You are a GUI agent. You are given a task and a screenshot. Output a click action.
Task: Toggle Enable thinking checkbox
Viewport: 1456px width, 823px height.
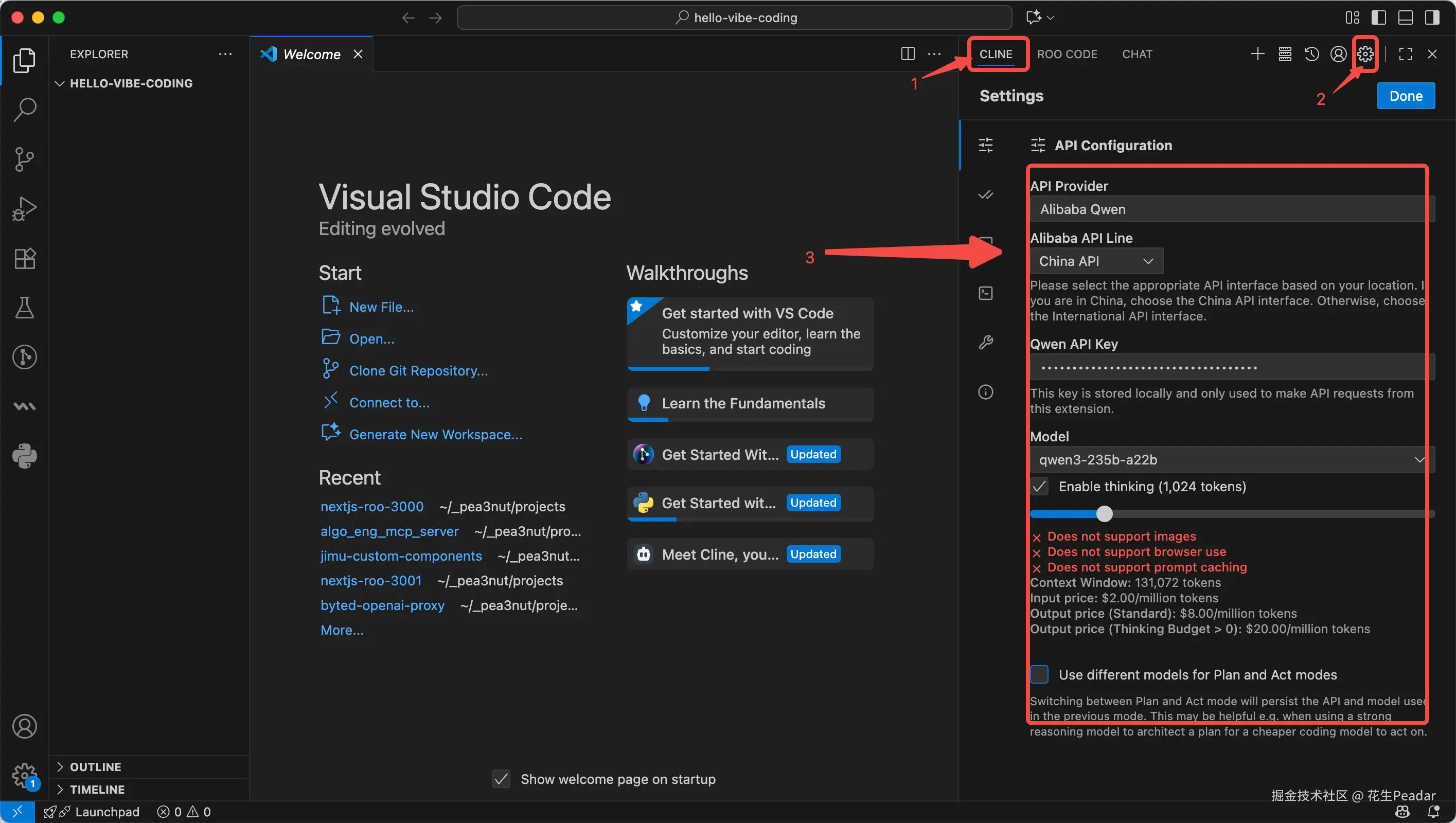pos(1039,487)
